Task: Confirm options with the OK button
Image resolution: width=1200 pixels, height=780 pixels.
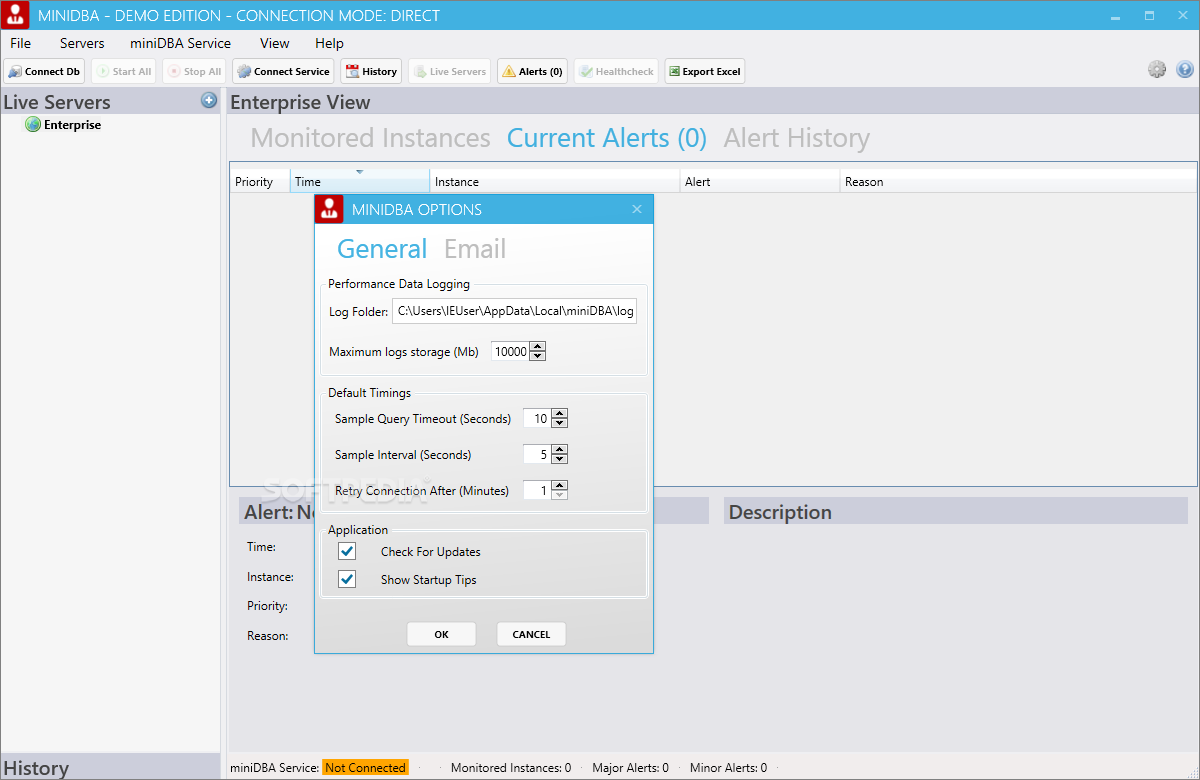Action: tap(441, 634)
